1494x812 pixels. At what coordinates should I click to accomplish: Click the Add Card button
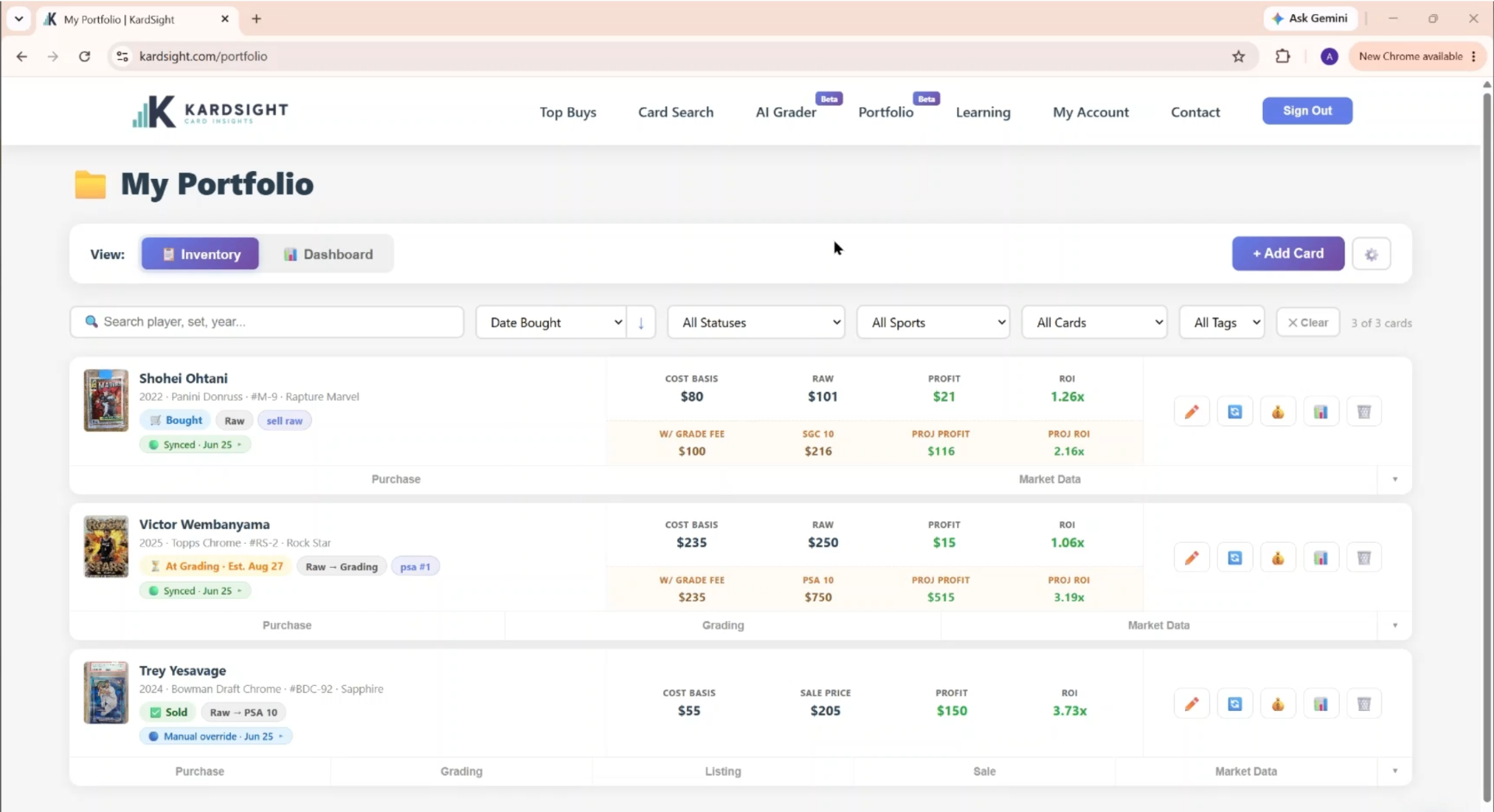[x=1288, y=254]
